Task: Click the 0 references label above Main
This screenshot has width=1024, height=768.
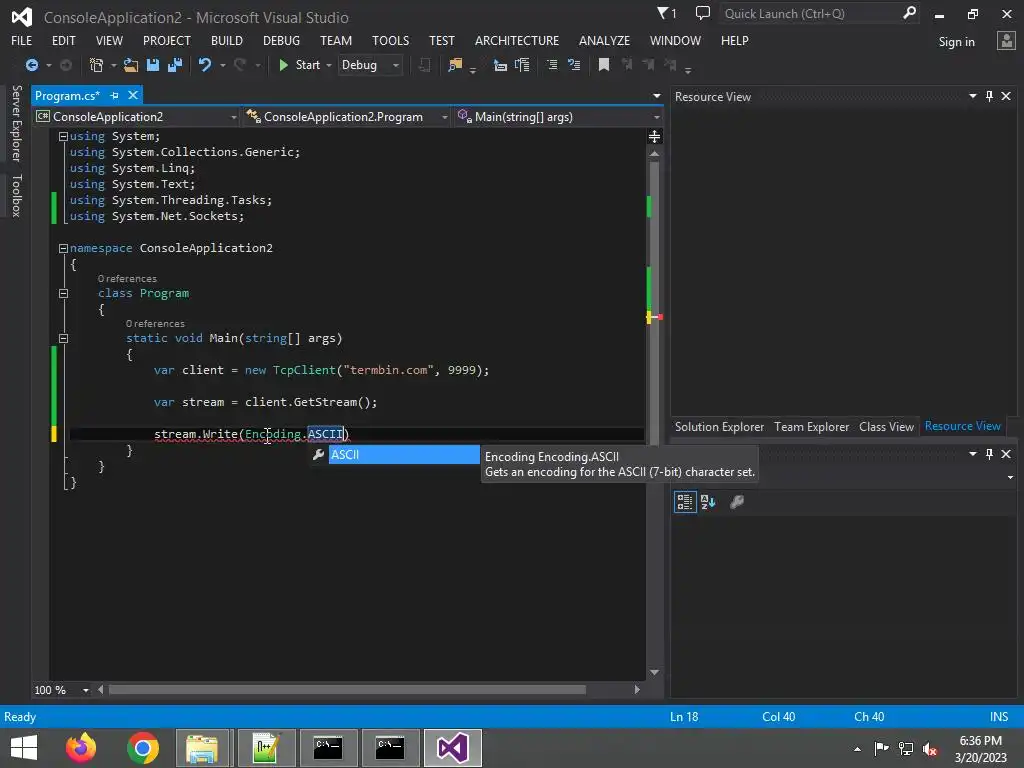Action: [155, 324]
